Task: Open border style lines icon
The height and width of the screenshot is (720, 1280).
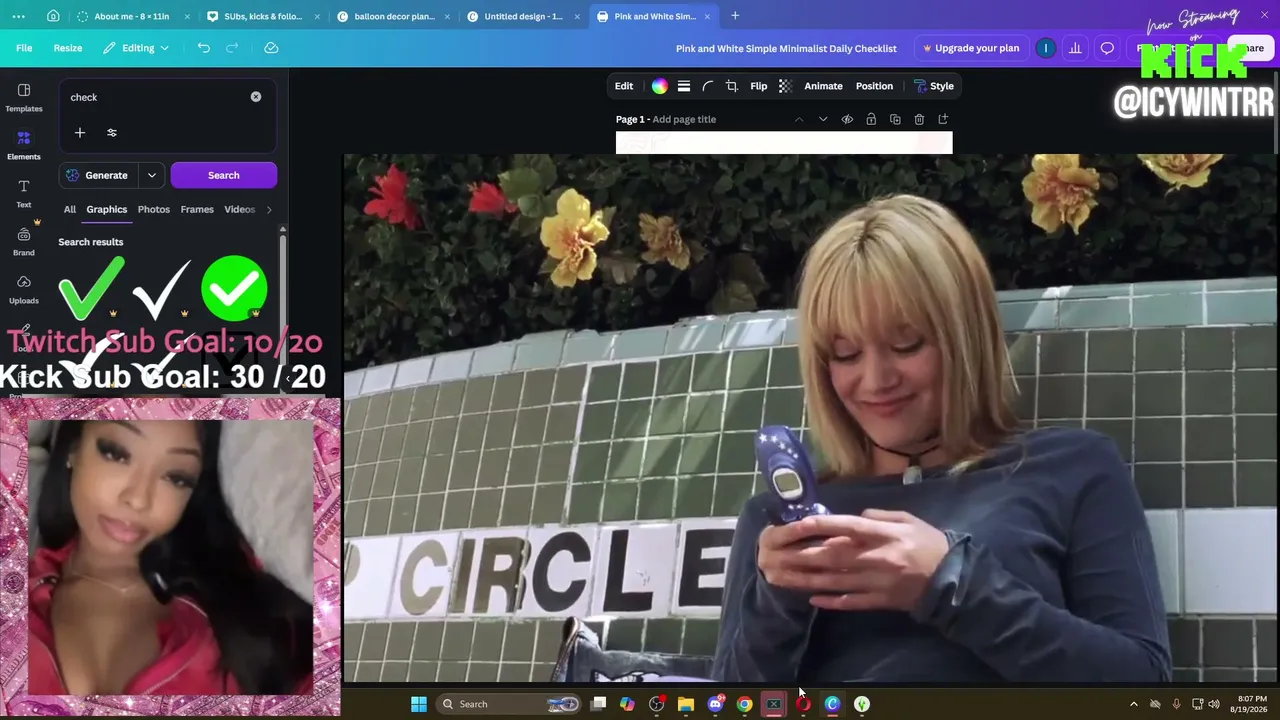Action: click(x=684, y=86)
